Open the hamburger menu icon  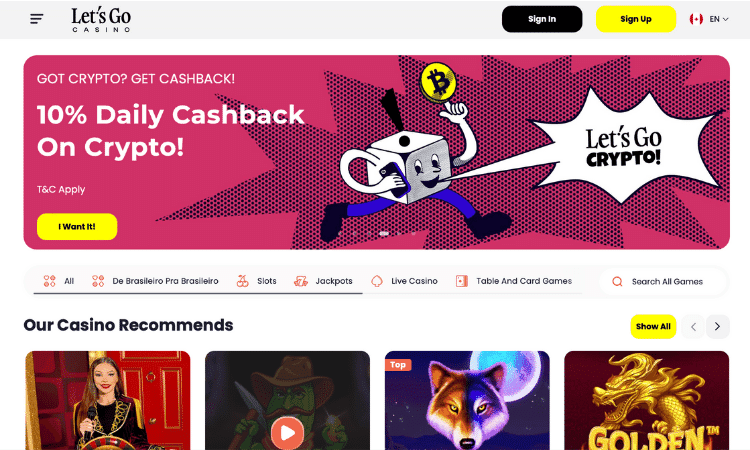36,19
